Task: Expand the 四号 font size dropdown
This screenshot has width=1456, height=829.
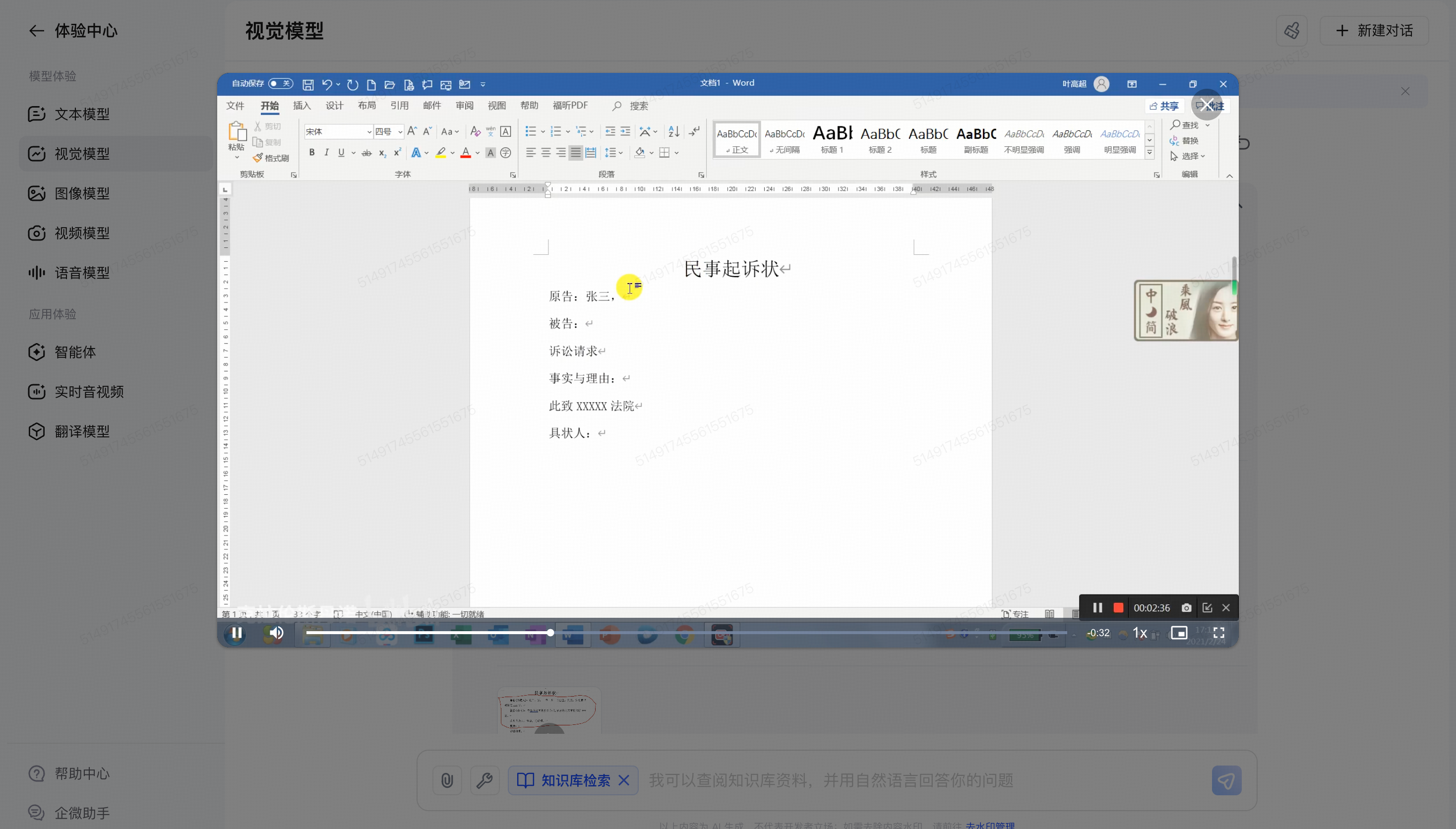Action: pyautogui.click(x=400, y=132)
